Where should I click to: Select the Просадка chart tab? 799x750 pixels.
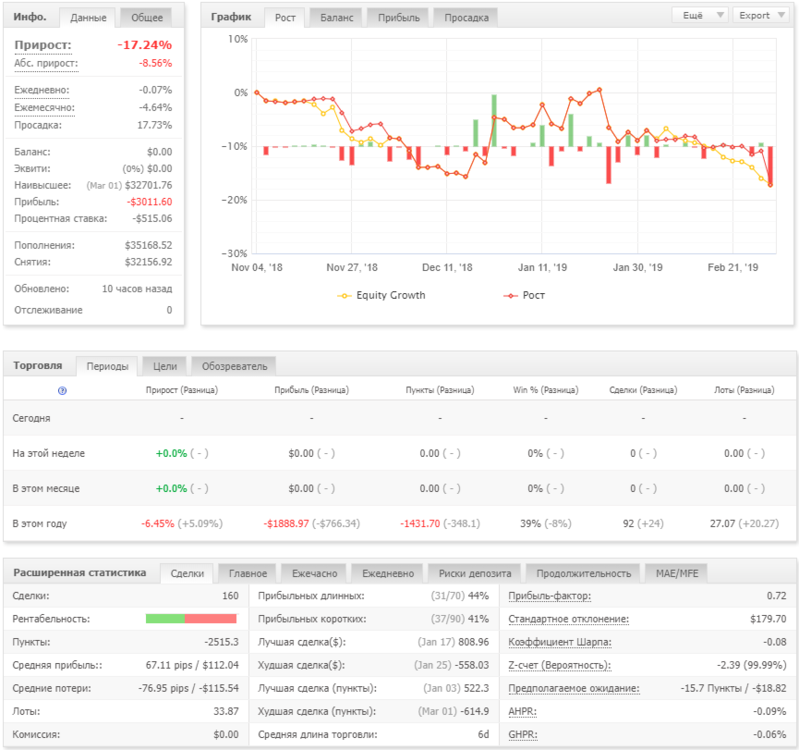click(466, 18)
